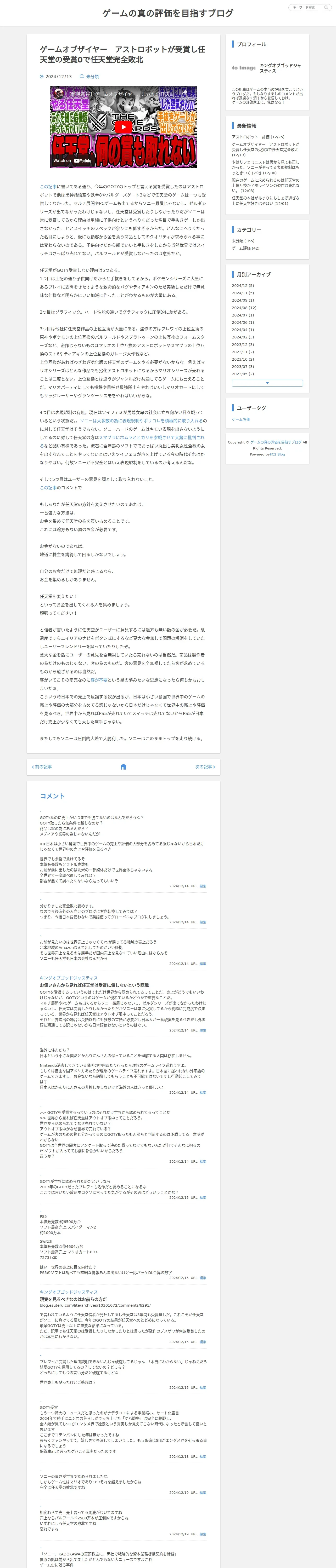The height and width of the screenshot is (1568, 336).
Task: Click the folder icon beside 未分類
Action: tap(82, 77)
